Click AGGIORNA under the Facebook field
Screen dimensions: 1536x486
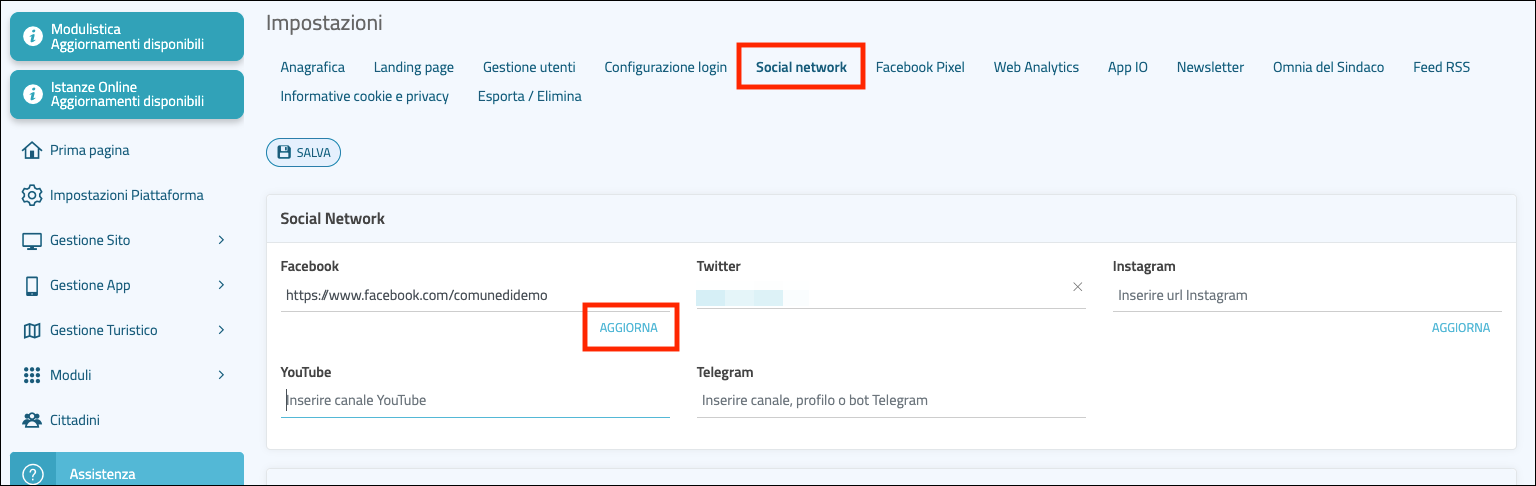click(x=629, y=327)
